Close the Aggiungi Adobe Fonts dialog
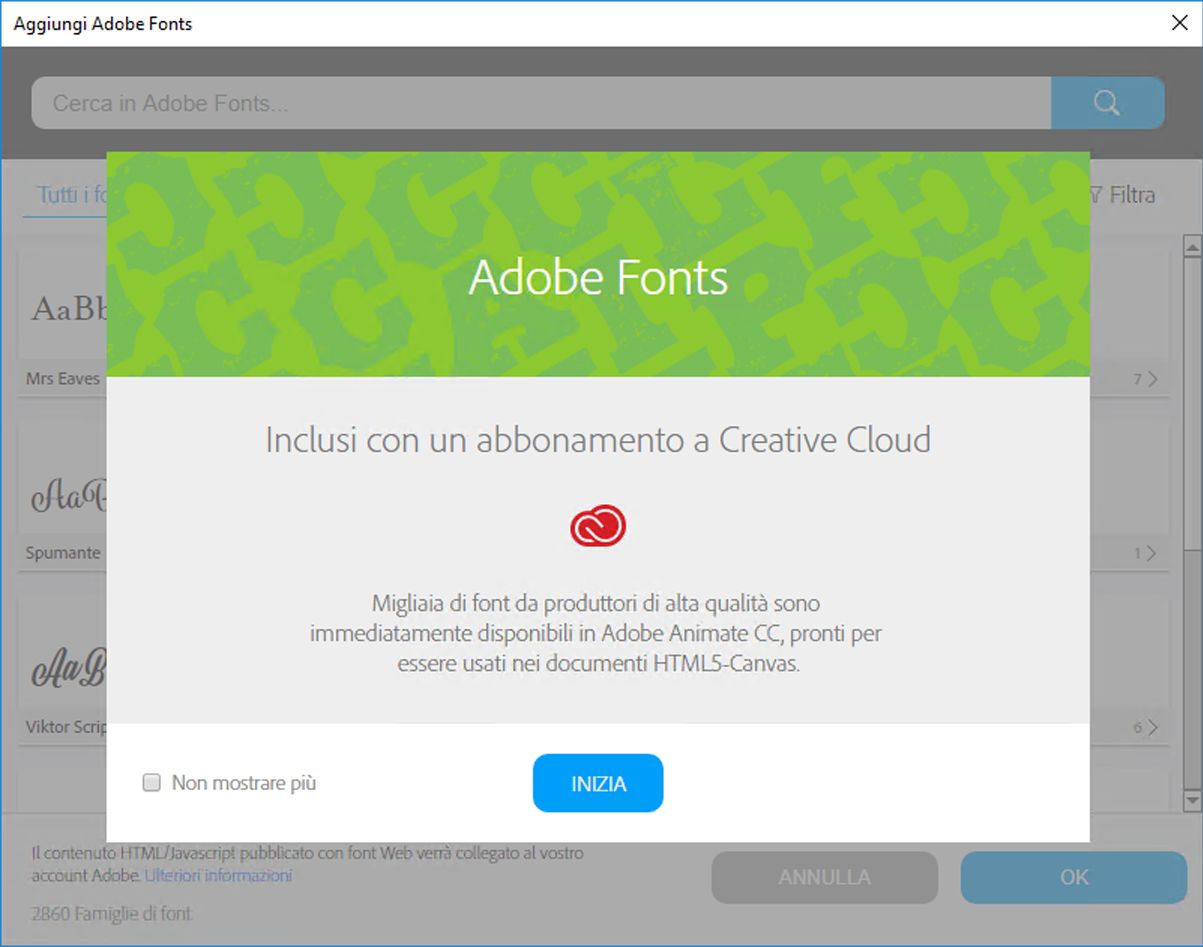This screenshot has height=947, width=1203. [x=1179, y=22]
